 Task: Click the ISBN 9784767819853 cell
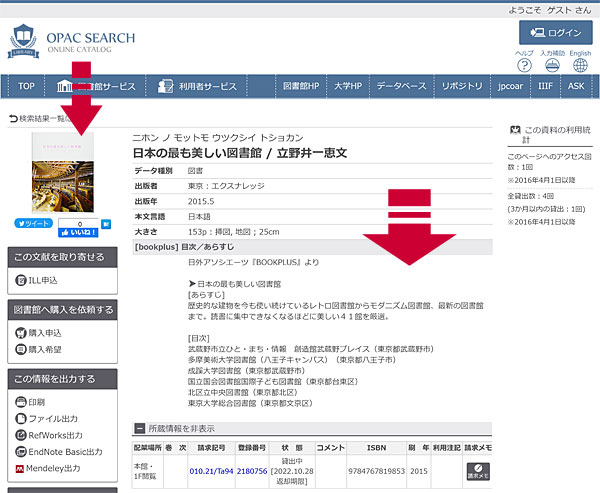click(x=377, y=471)
